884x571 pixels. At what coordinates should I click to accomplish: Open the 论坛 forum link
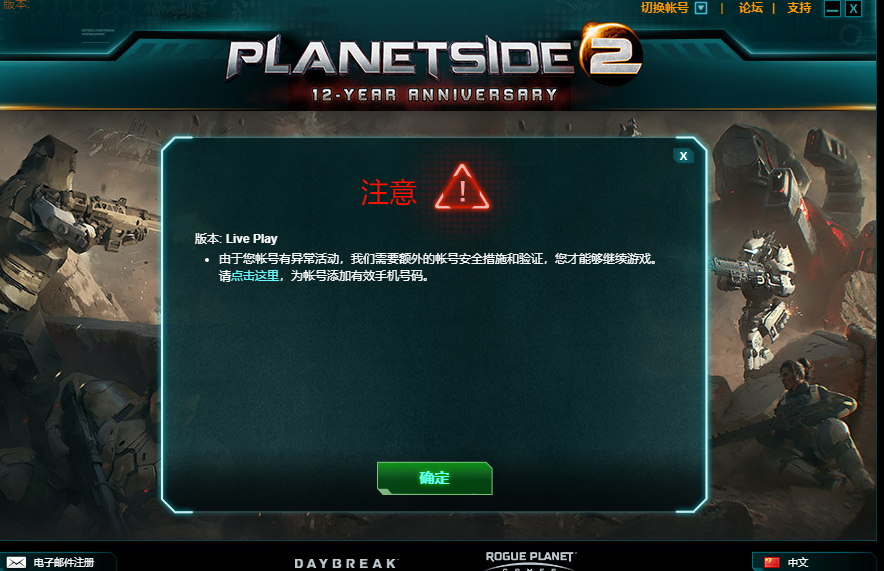pyautogui.click(x=750, y=8)
